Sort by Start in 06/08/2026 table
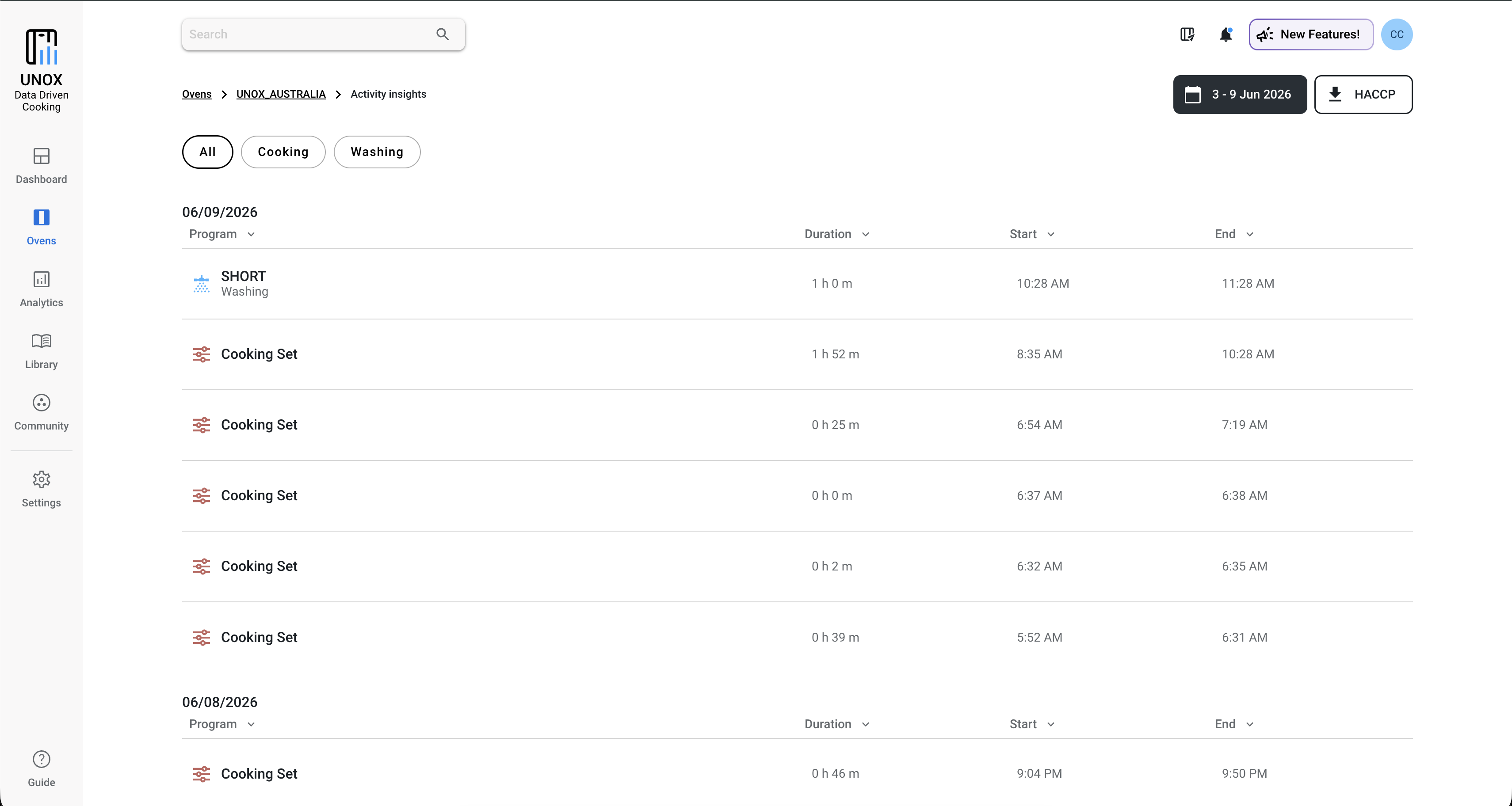 tap(1032, 724)
